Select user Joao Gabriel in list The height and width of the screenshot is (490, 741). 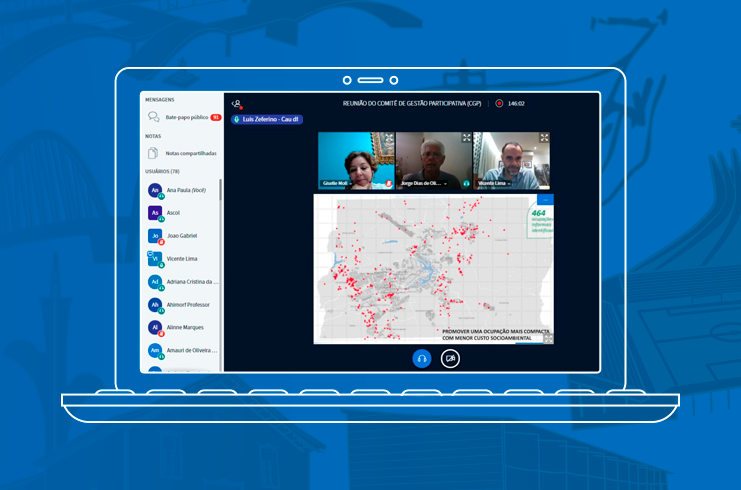tap(181, 236)
